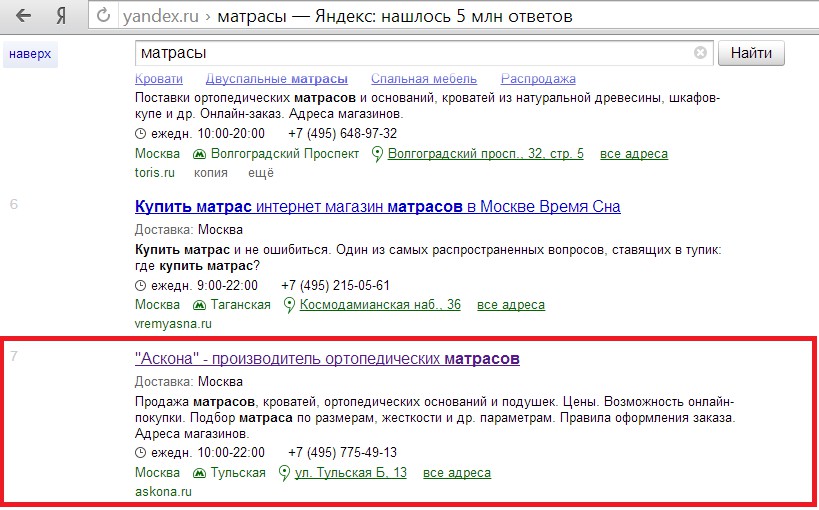The height and width of the screenshot is (510, 819).
Task: Open Yandex home via the Я icon
Action: pyautogui.click(x=61, y=16)
